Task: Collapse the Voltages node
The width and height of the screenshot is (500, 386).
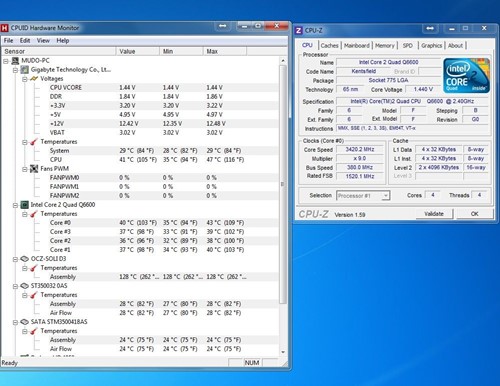Action: [x=25, y=79]
